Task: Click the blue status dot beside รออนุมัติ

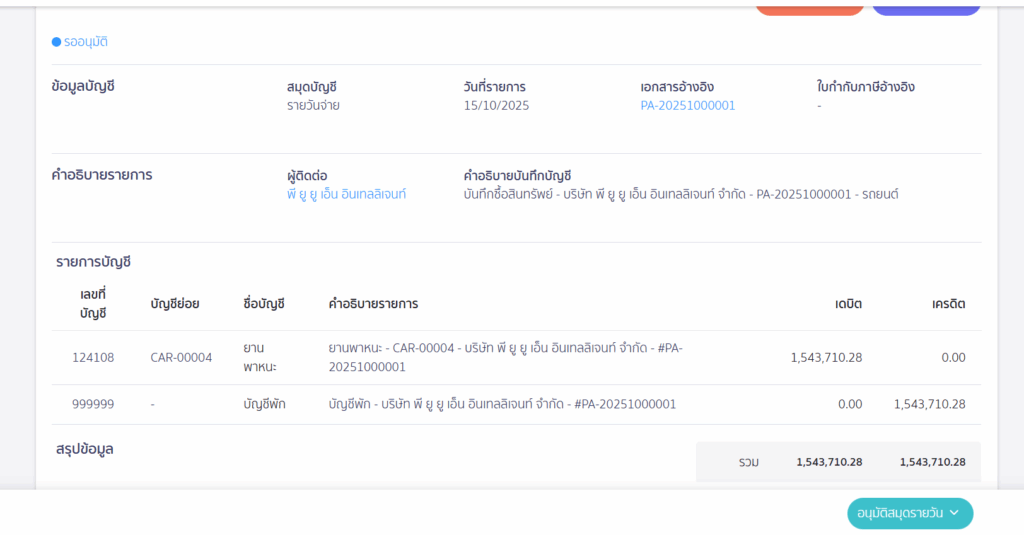Action: tap(56, 42)
